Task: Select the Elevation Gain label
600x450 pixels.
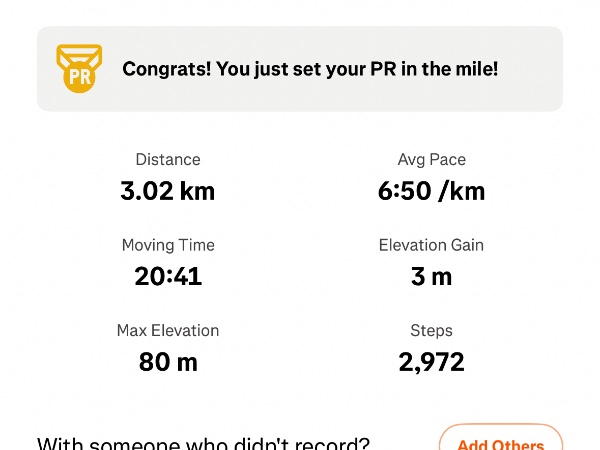Action: pos(432,245)
